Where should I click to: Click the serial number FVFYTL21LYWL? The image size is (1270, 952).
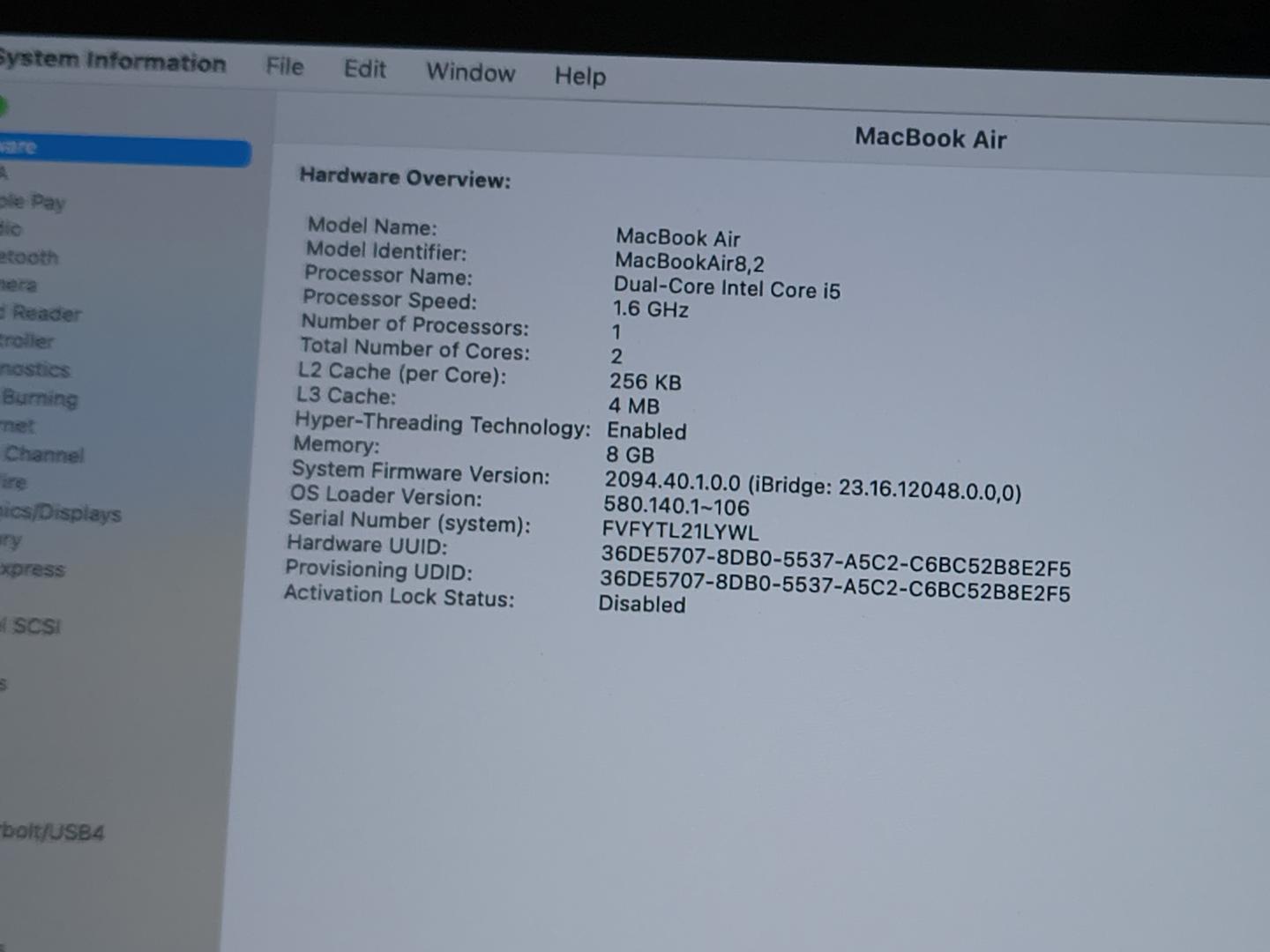click(x=680, y=531)
